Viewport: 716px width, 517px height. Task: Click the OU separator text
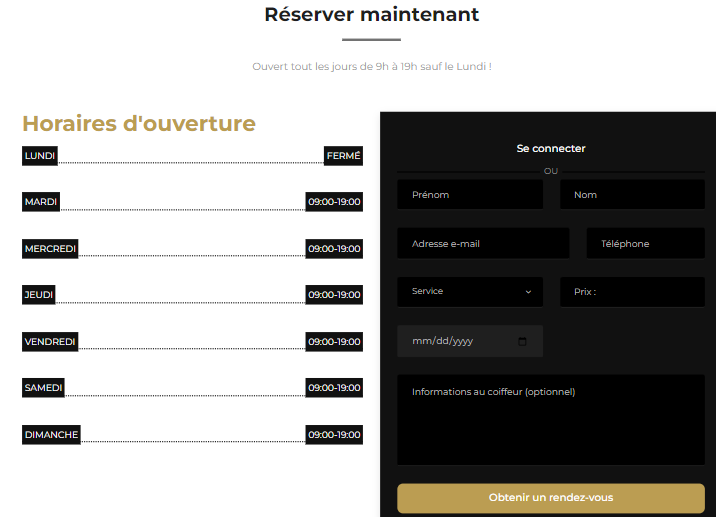pos(551,171)
